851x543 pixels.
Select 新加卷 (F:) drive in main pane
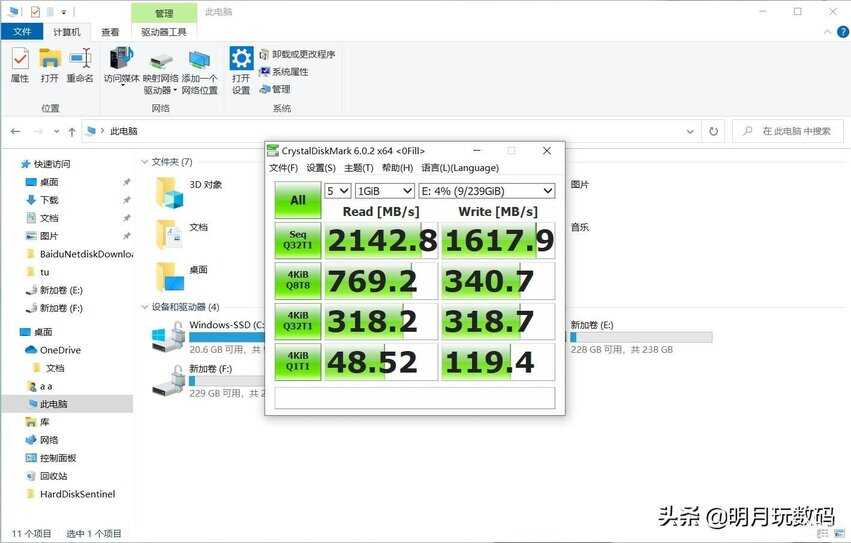click(209, 381)
